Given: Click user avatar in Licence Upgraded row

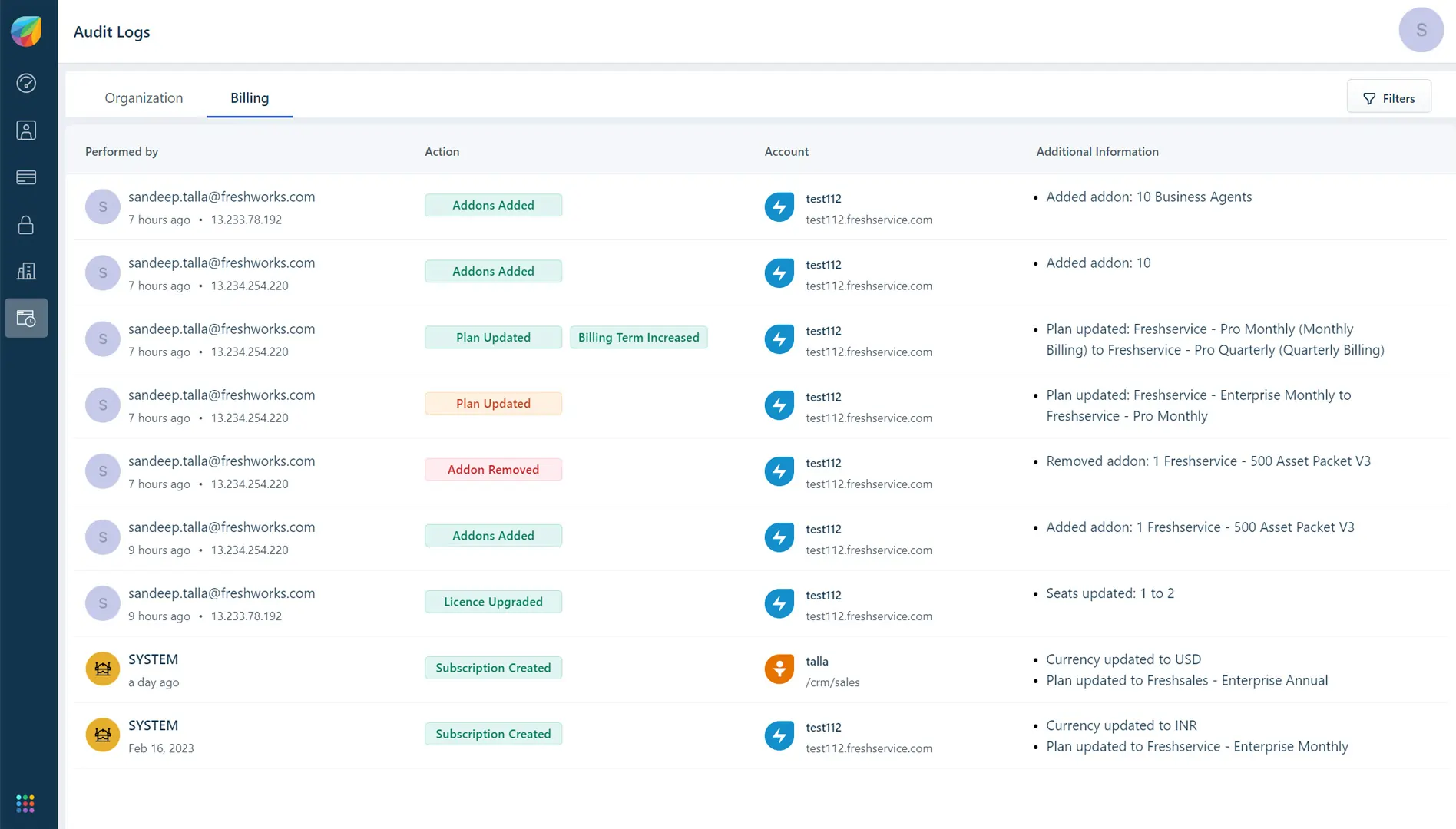Looking at the screenshot, I should [102, 603].
